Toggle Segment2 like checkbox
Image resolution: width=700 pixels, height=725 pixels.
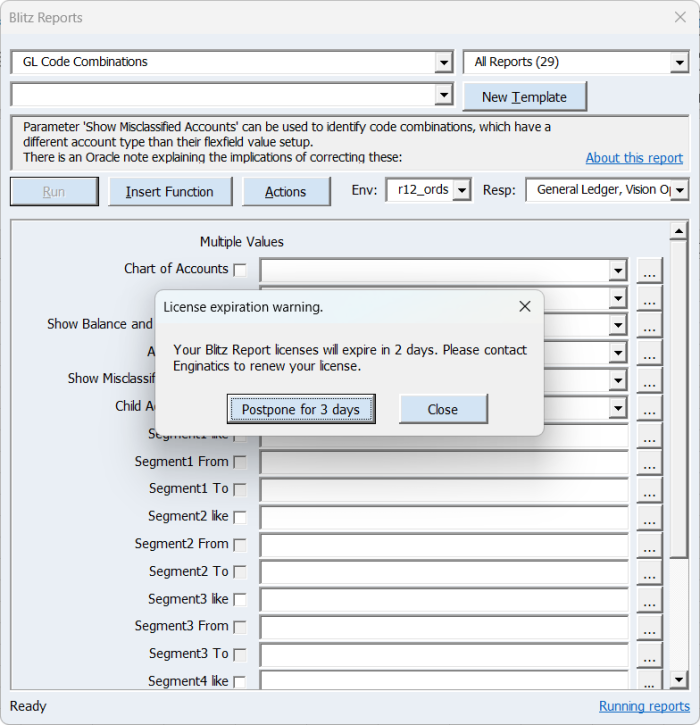[240, 517]
